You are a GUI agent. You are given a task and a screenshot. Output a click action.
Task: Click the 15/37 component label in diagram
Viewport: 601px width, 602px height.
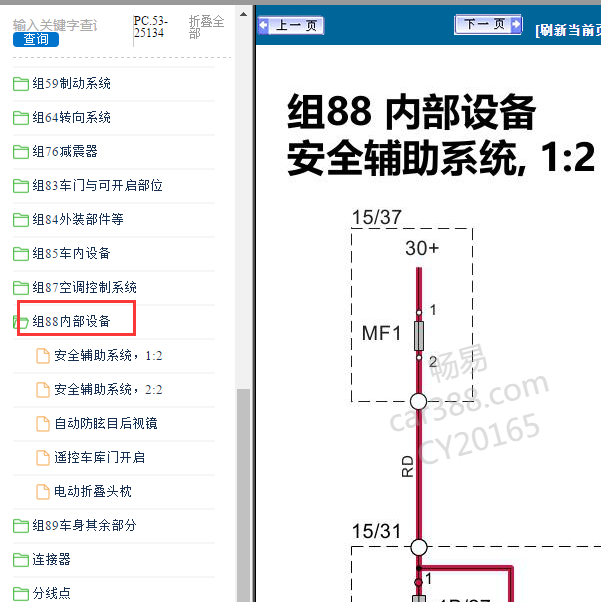pos(377,217)
